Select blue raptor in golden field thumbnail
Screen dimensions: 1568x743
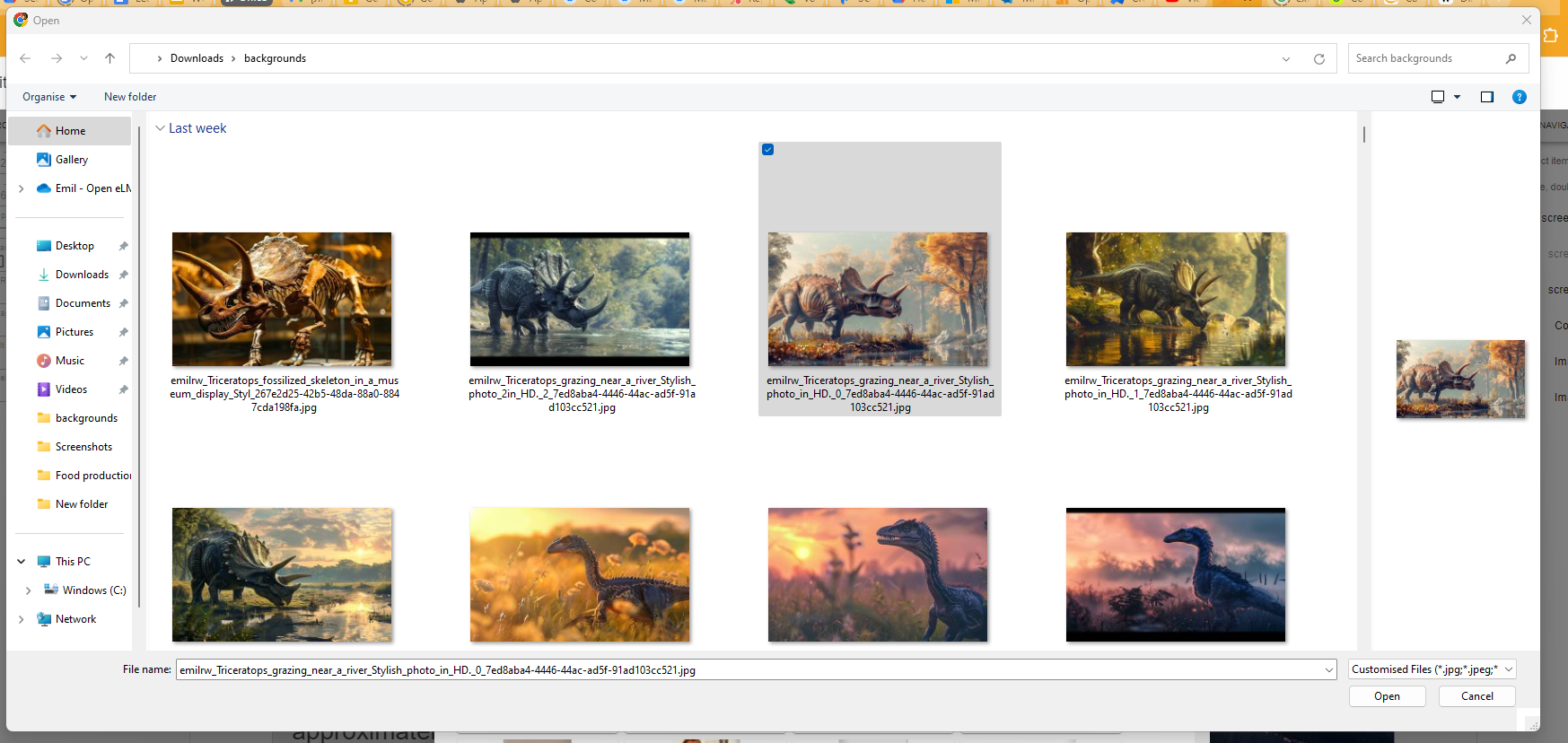pos(580,574)
